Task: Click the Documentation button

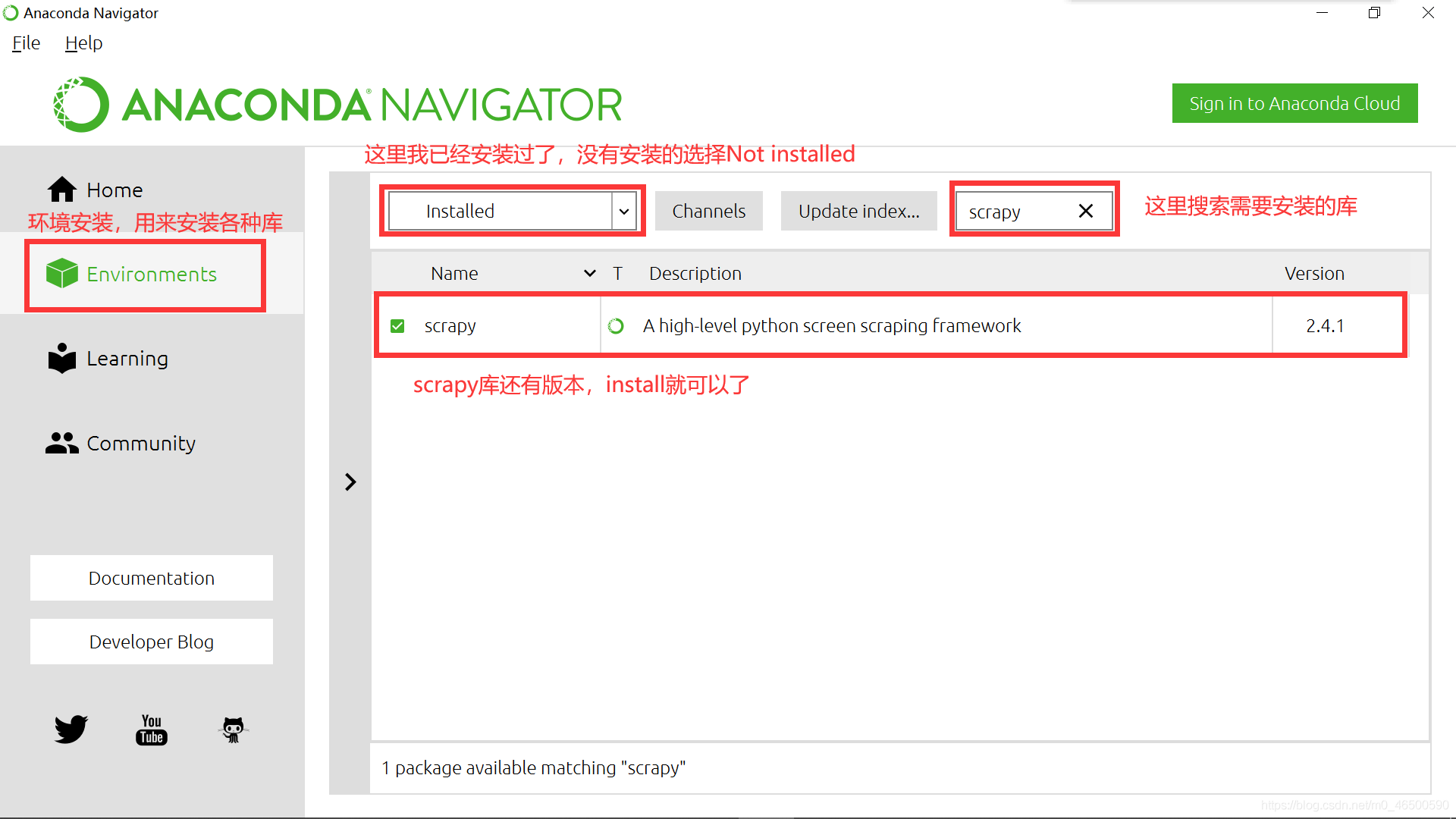Action: tap(153, 577)
